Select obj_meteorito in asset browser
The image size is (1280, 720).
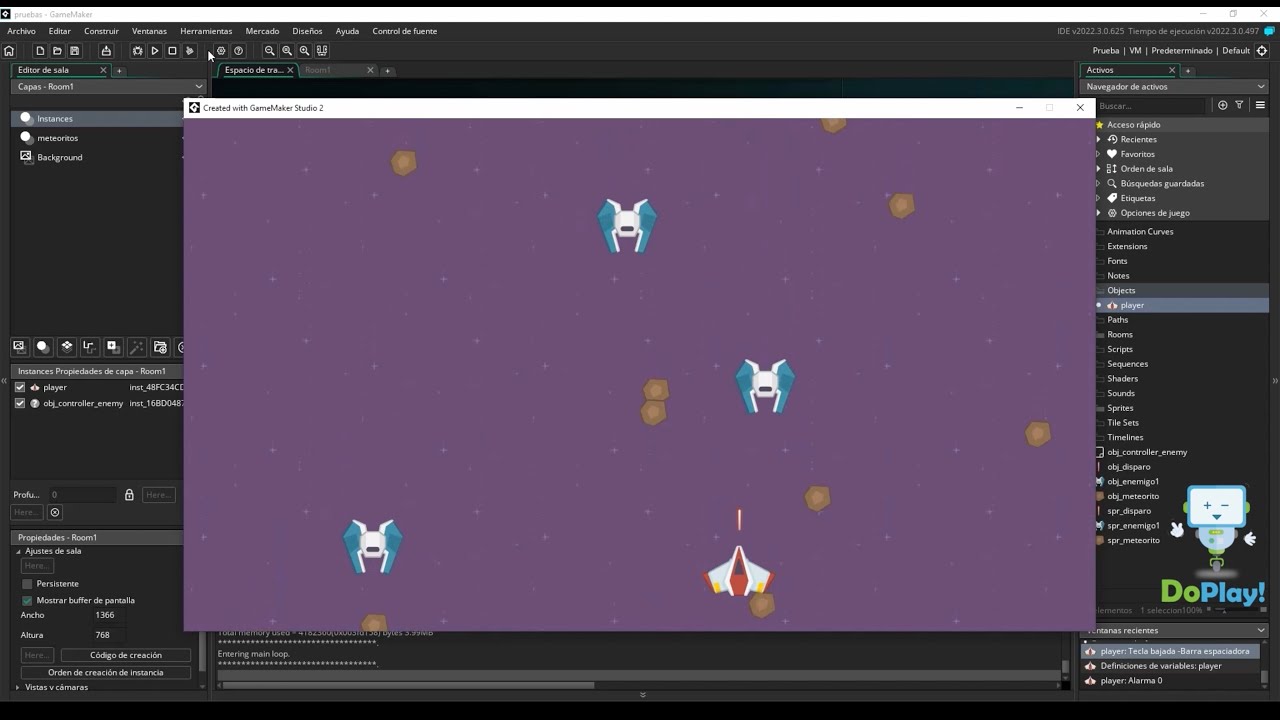(x=1133, y=496)
